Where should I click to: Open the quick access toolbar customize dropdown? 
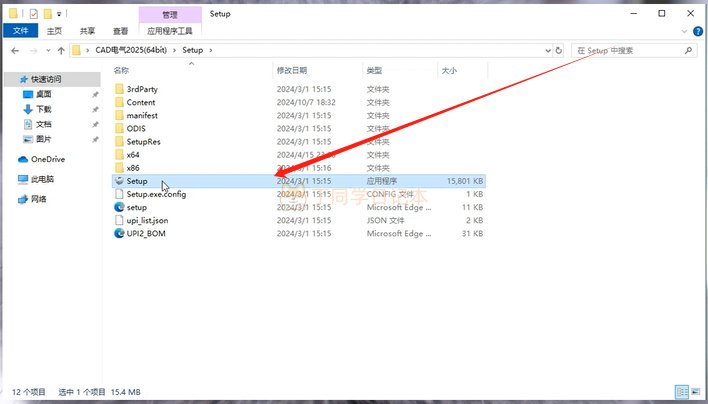click(x=59, y=14)
